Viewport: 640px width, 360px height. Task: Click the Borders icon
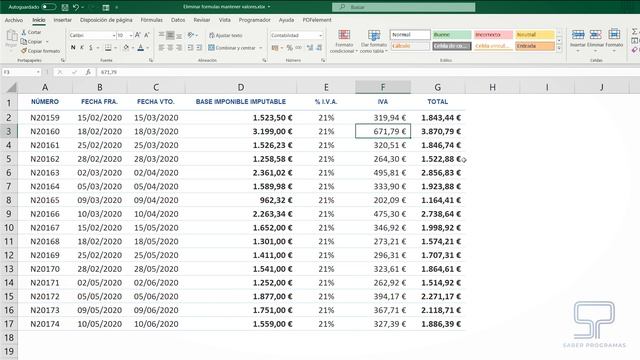point(108,48)
